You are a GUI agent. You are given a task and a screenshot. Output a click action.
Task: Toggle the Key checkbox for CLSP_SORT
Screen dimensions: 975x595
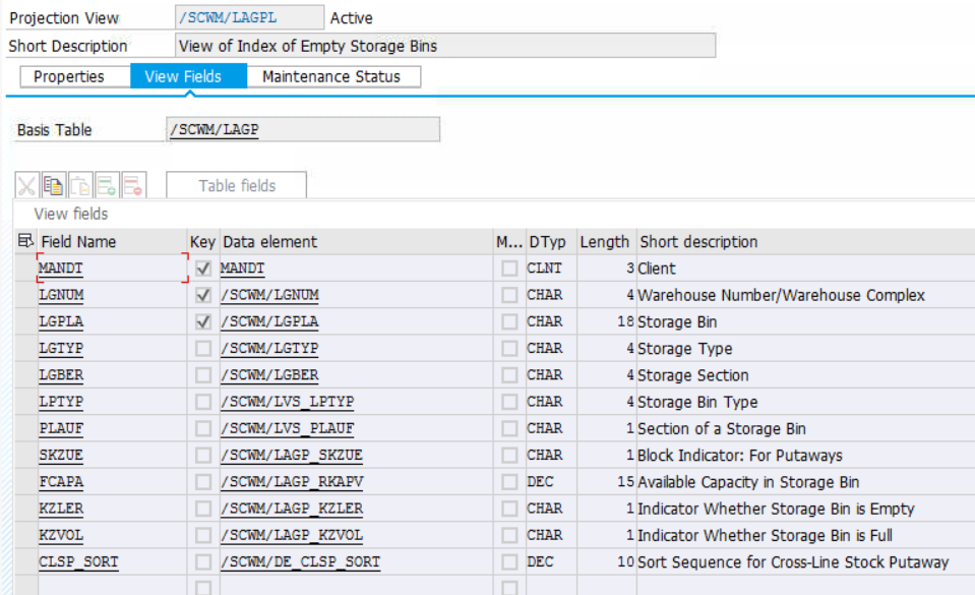(203, 562)
